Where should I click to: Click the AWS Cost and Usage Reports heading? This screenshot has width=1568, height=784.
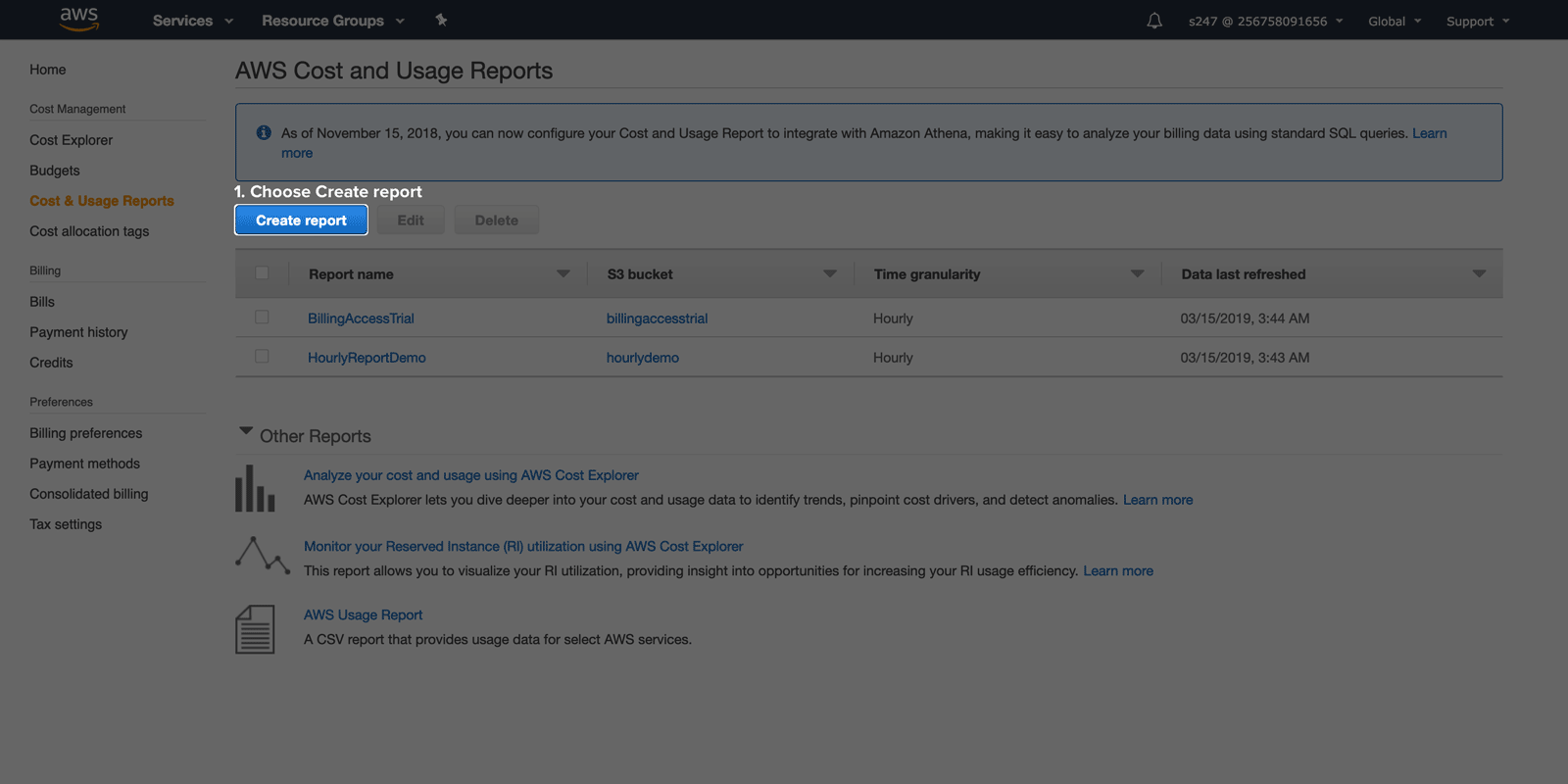(x=394, y=71)
